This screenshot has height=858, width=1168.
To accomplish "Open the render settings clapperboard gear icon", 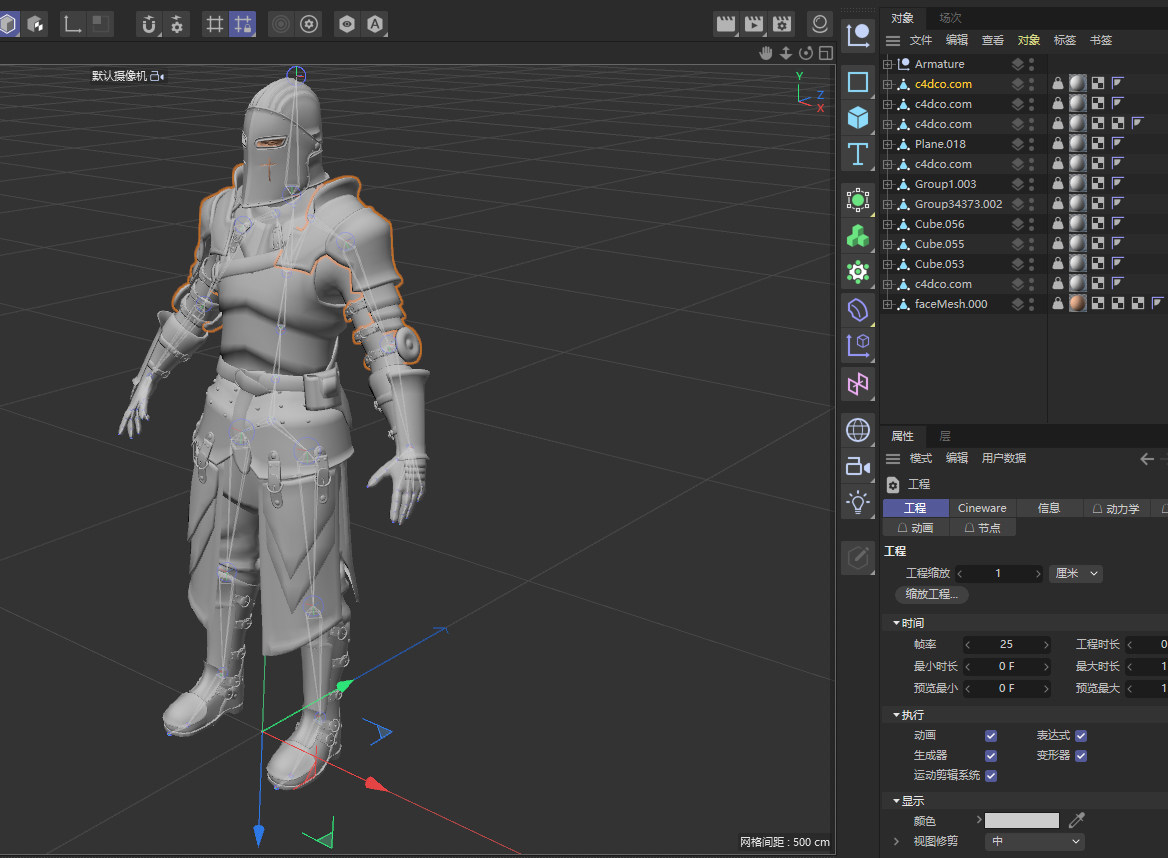I will point(781,24).
